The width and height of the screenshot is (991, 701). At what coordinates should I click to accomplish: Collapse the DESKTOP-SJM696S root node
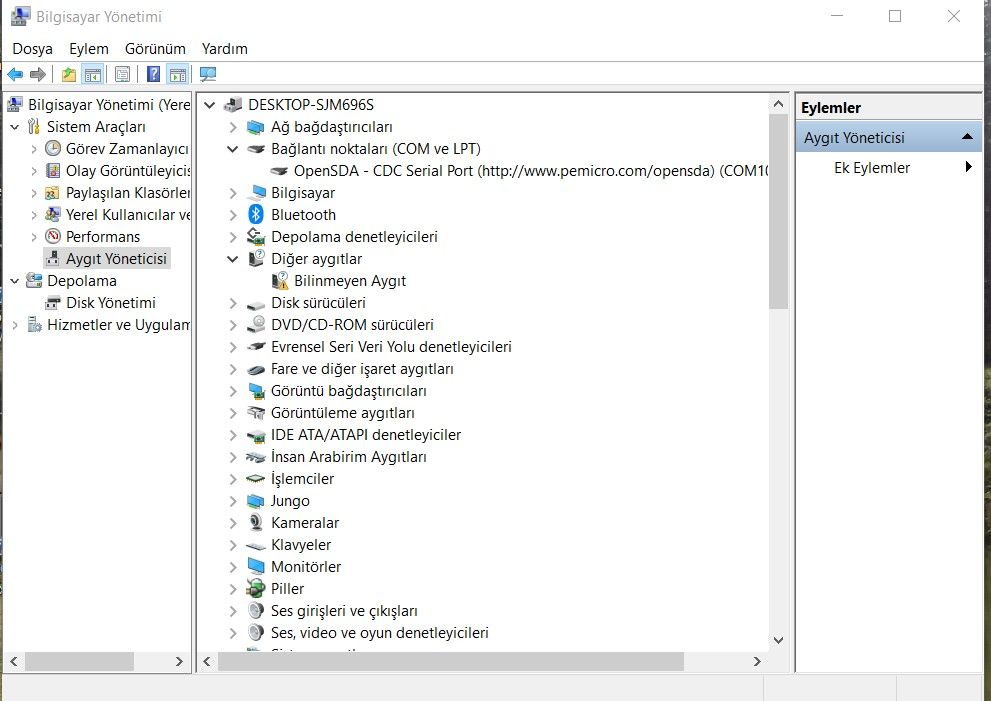coord(210,105)
